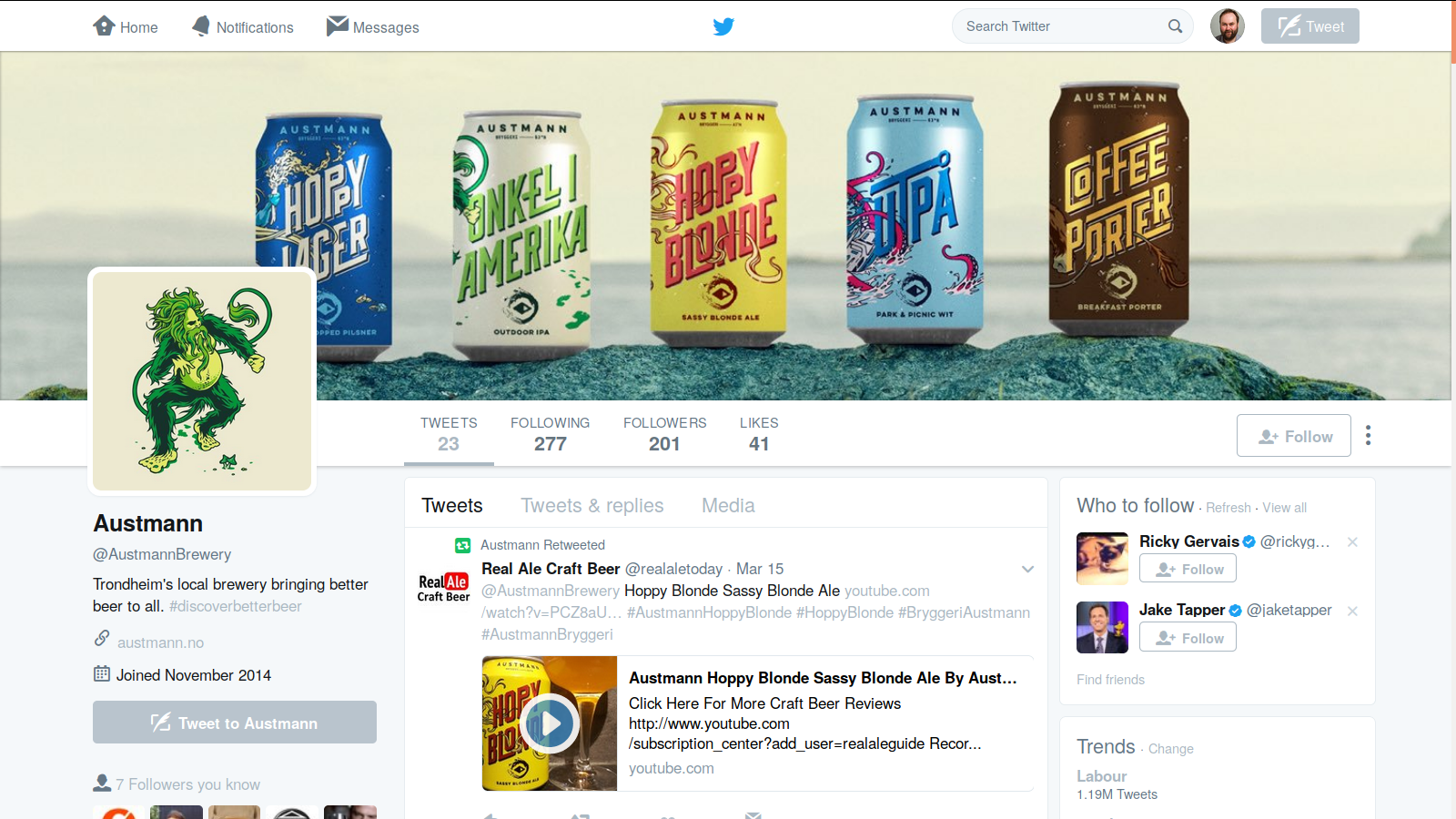
Task: Expand the tweet options chevron
Action: click(1027, 569)
